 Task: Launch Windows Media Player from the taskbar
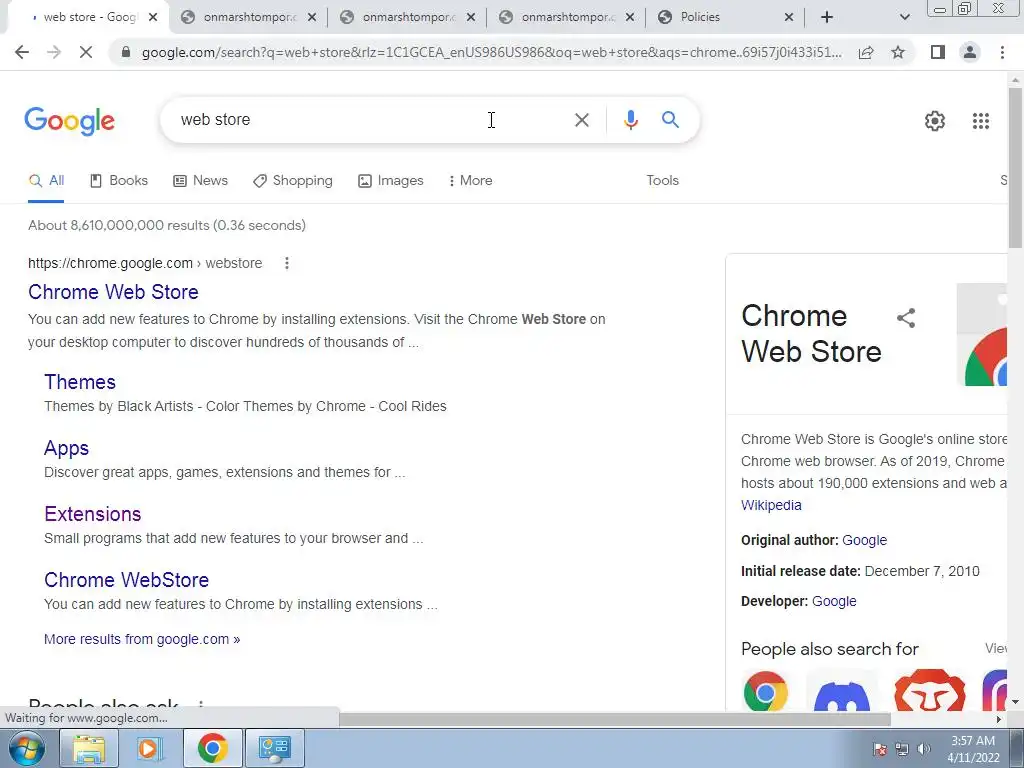coord(150,748)
